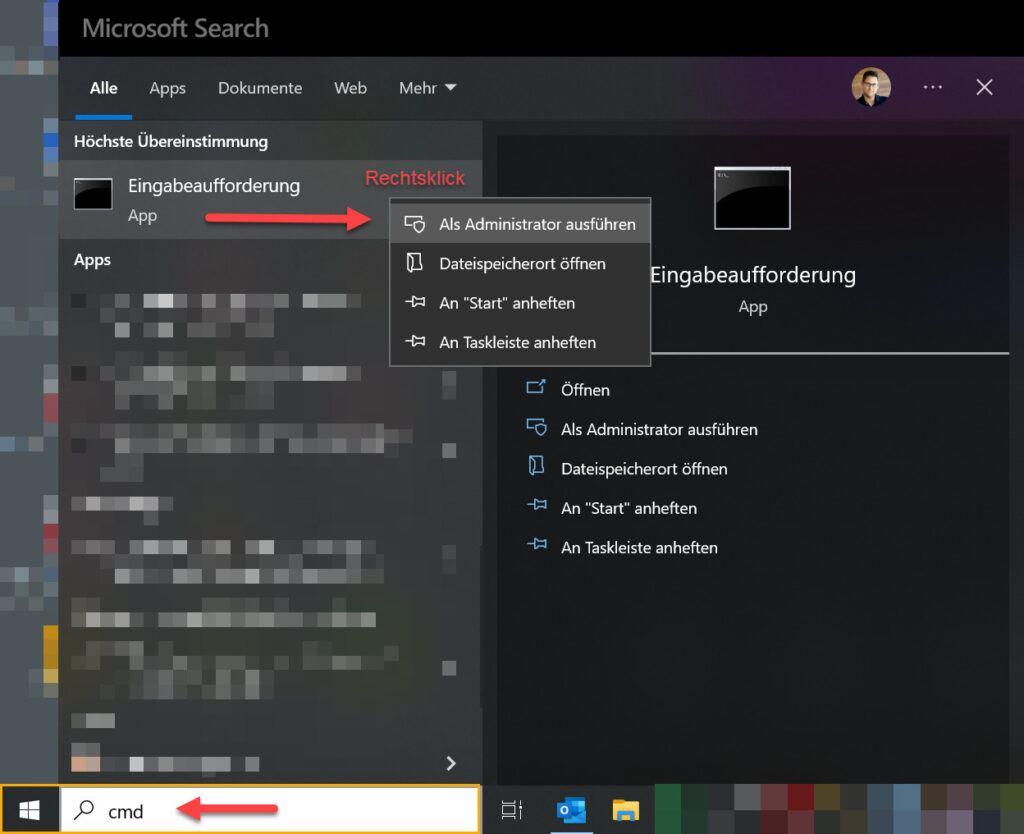
Task: Click the admin shield icon in preview pane
Action: click(x=536, y=427)
